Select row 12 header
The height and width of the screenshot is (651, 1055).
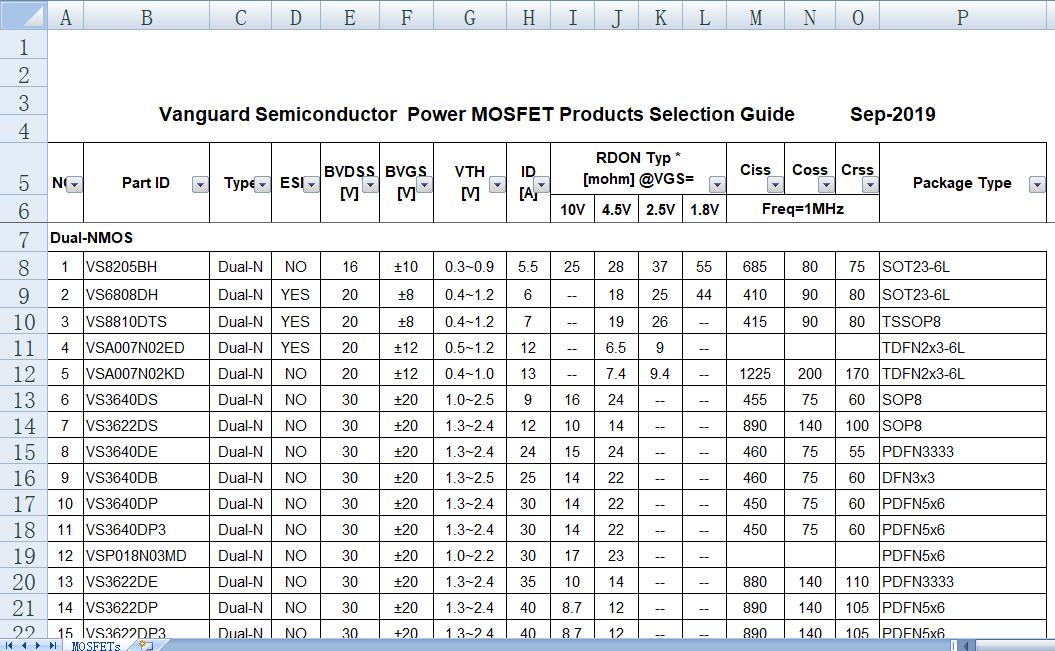click(24, 373)
